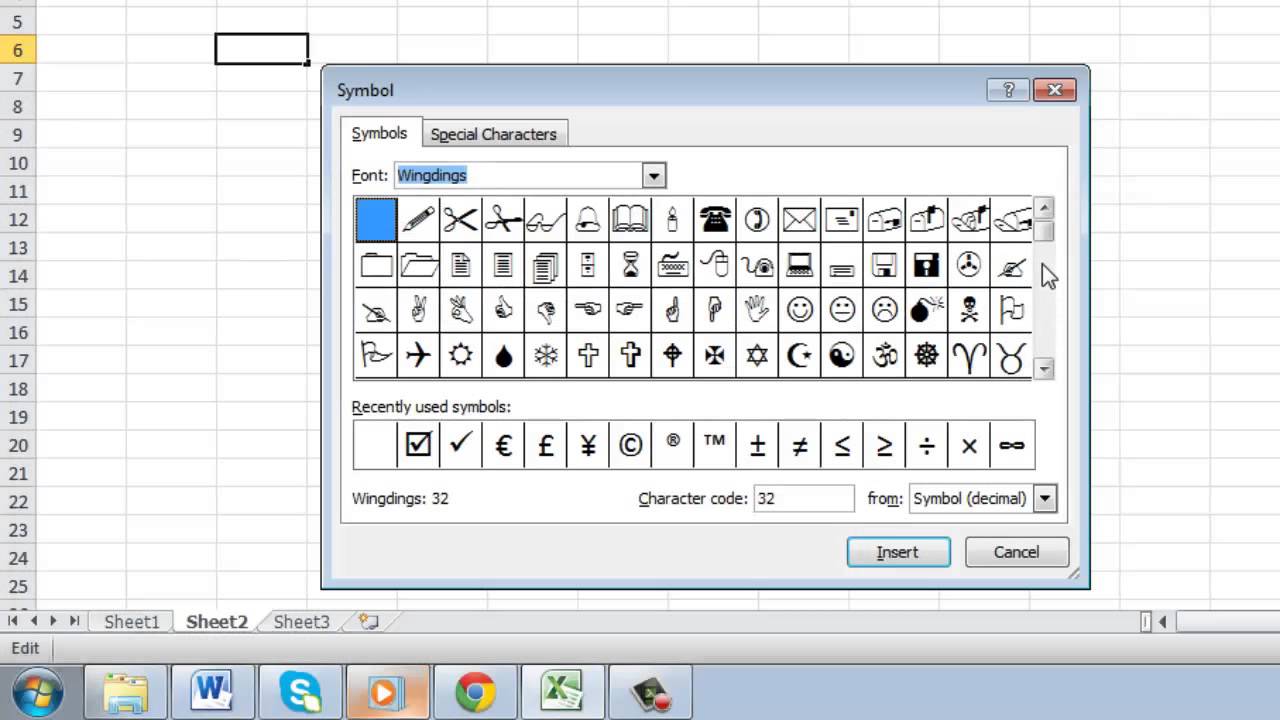Click inside the Character code field
The height and width of the screenshot is (720, 1280).
pyautogui.click(x=803, y=498)
